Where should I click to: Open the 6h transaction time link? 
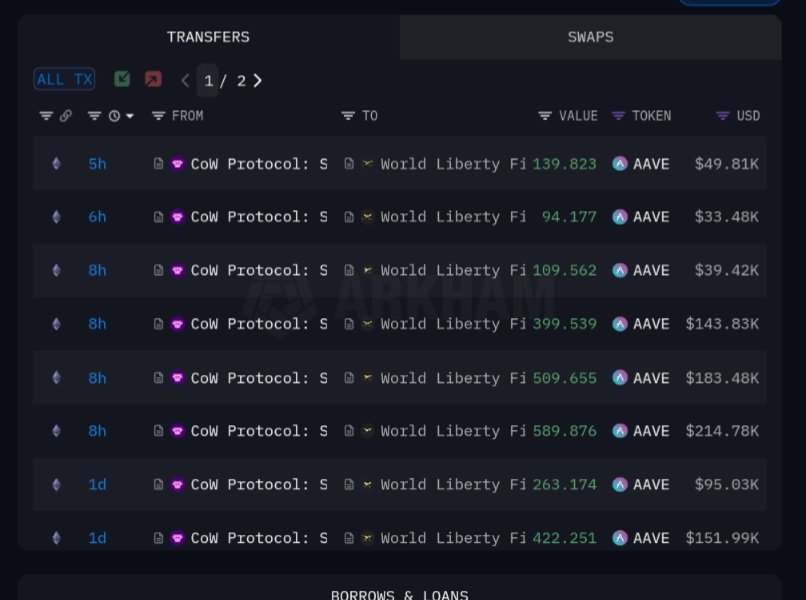pyautogui.click(x=97, y=217)
